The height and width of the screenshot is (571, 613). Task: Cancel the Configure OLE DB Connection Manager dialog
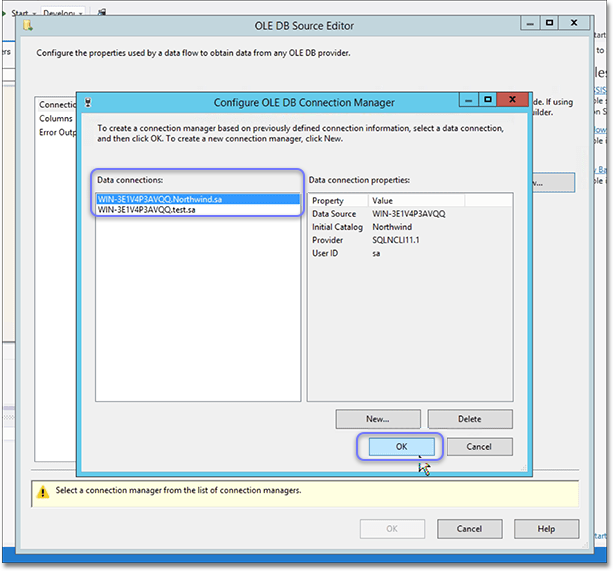(479, 447)
